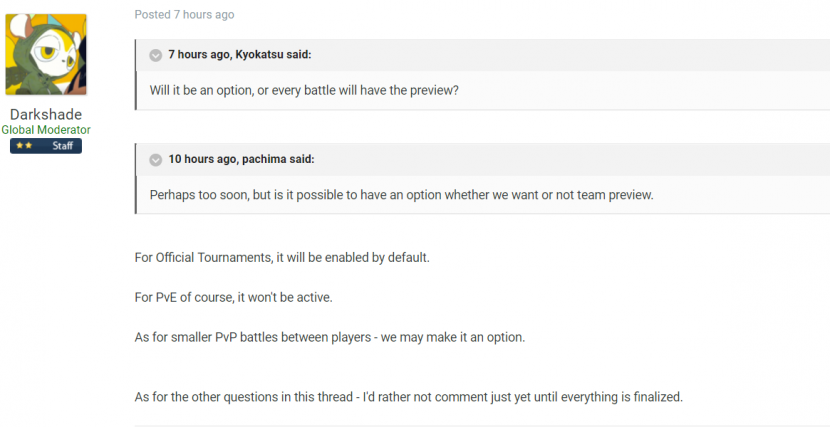Click the "For Official Tournaments" sentence
This screenshot has height=427, width=830.
point(282,257)
